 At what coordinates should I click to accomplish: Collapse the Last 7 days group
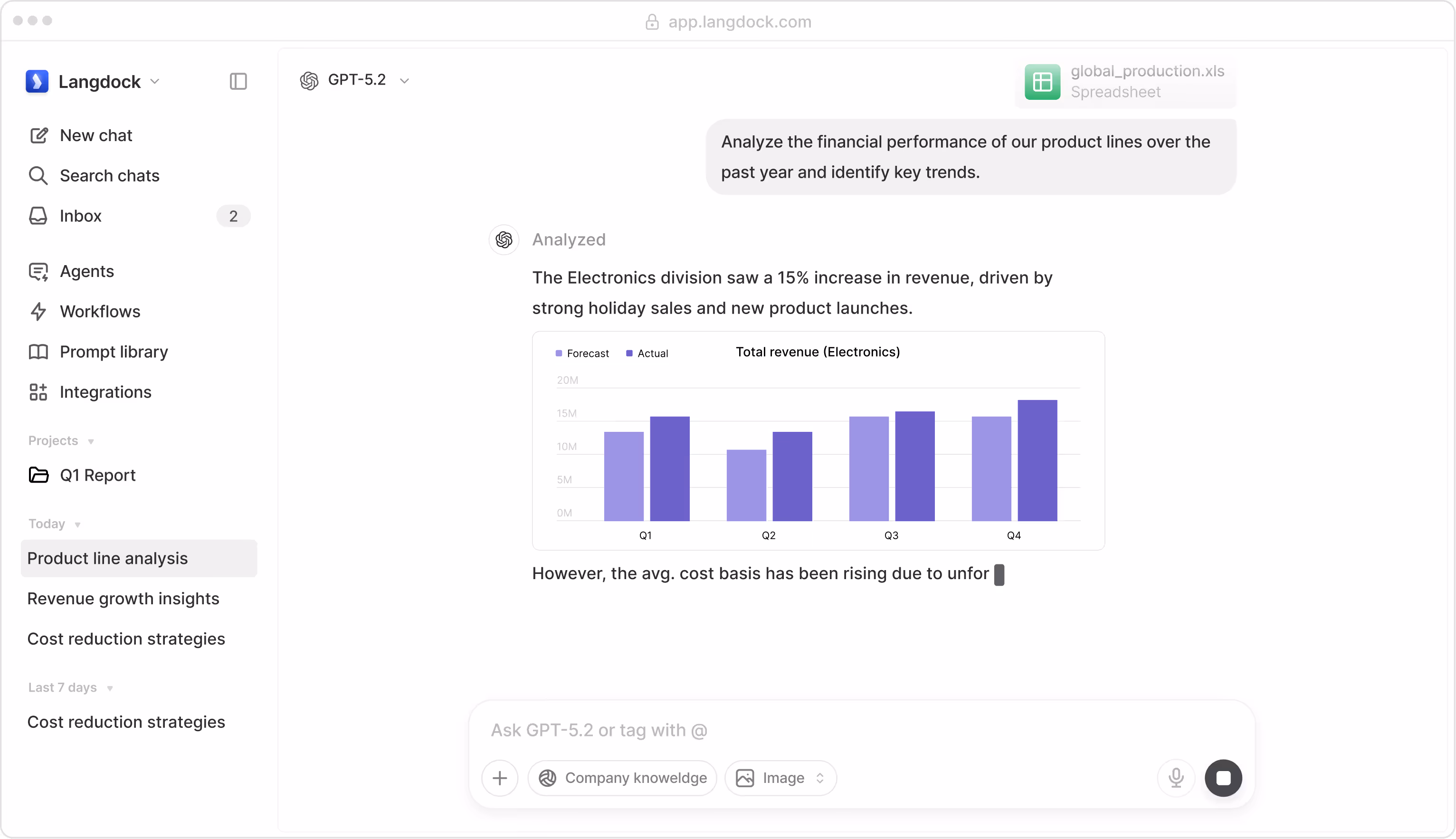pyautogui.click(x=109, y=688)
